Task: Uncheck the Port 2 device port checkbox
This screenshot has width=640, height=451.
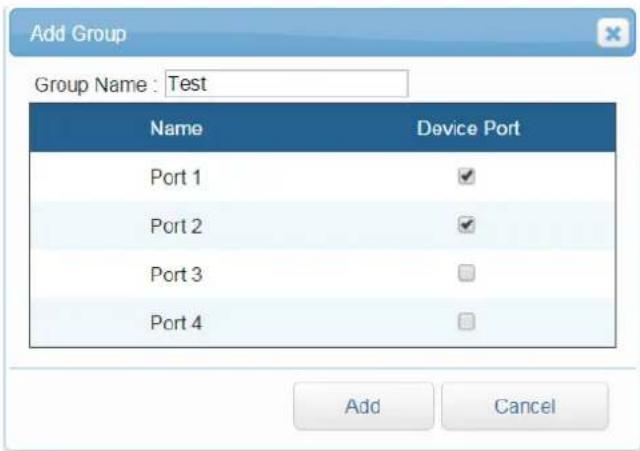Action: tap(466, 225)
